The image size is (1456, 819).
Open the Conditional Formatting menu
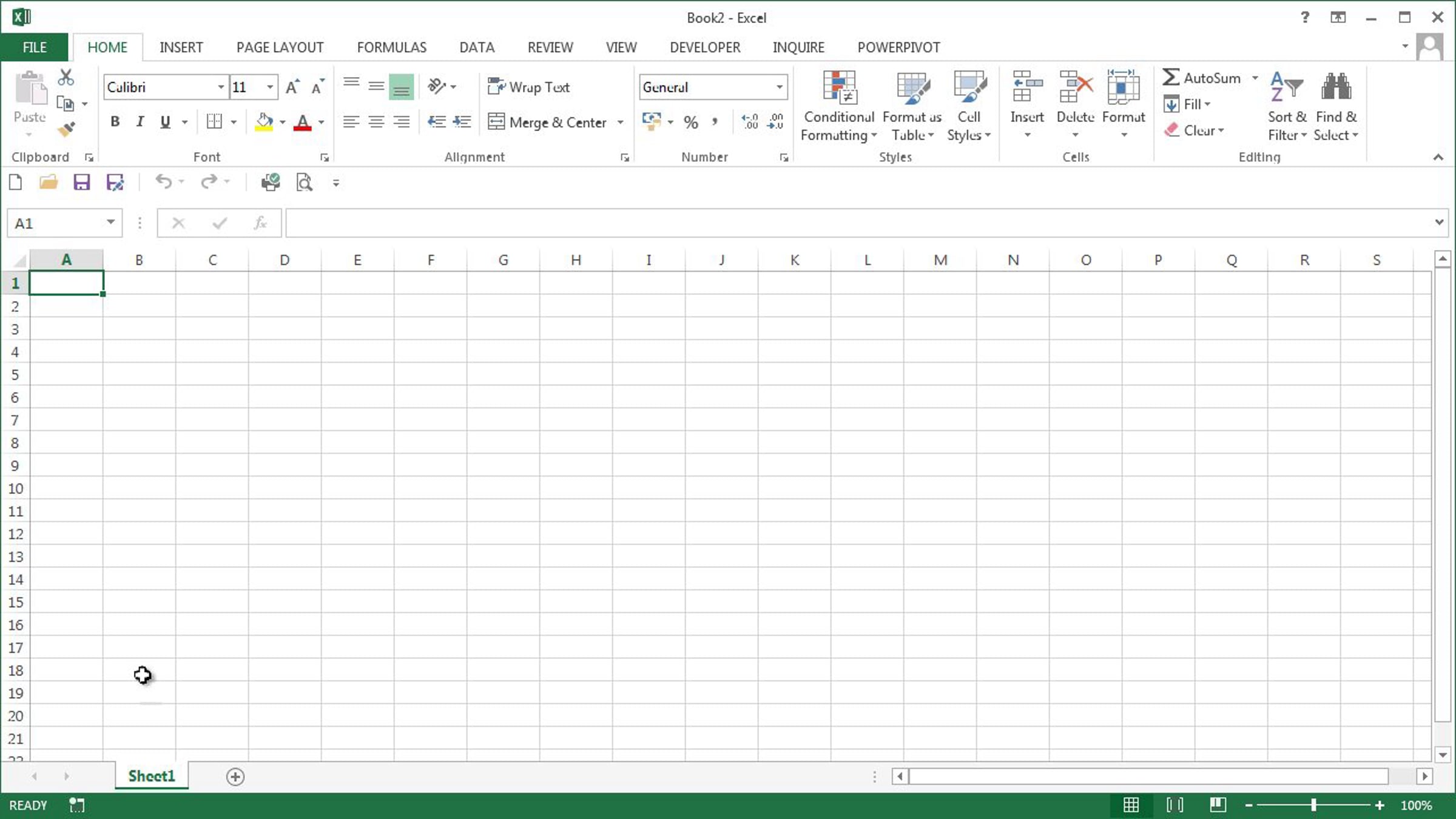coord(838,107)
